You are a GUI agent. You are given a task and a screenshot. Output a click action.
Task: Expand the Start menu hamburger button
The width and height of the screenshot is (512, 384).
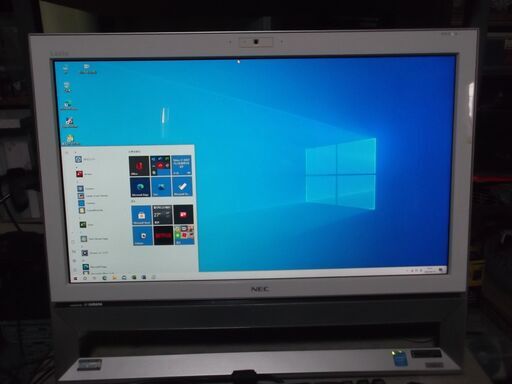pyautogui.click(x=67, y=153)
